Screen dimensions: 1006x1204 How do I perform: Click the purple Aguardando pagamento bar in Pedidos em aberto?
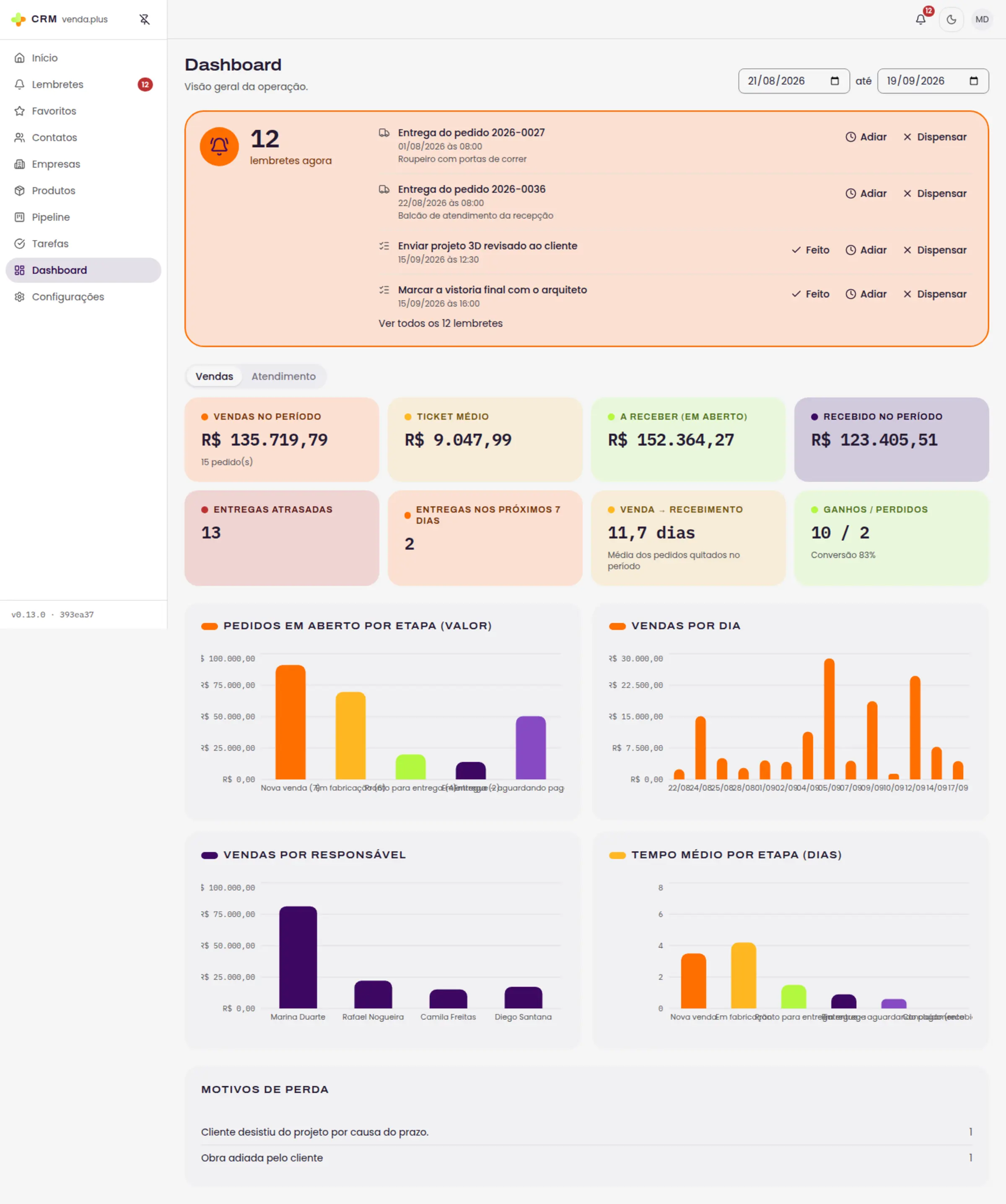click(531, 748)
